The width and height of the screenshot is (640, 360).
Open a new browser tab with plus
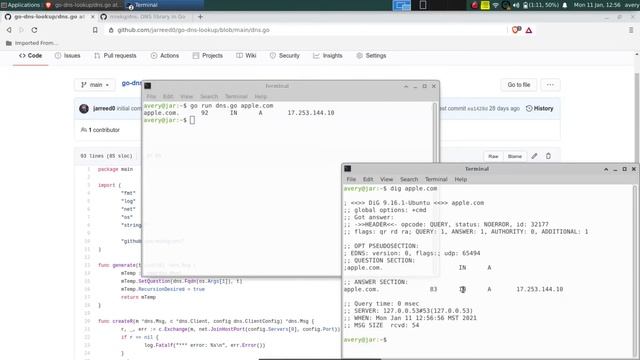pos(200,17)
